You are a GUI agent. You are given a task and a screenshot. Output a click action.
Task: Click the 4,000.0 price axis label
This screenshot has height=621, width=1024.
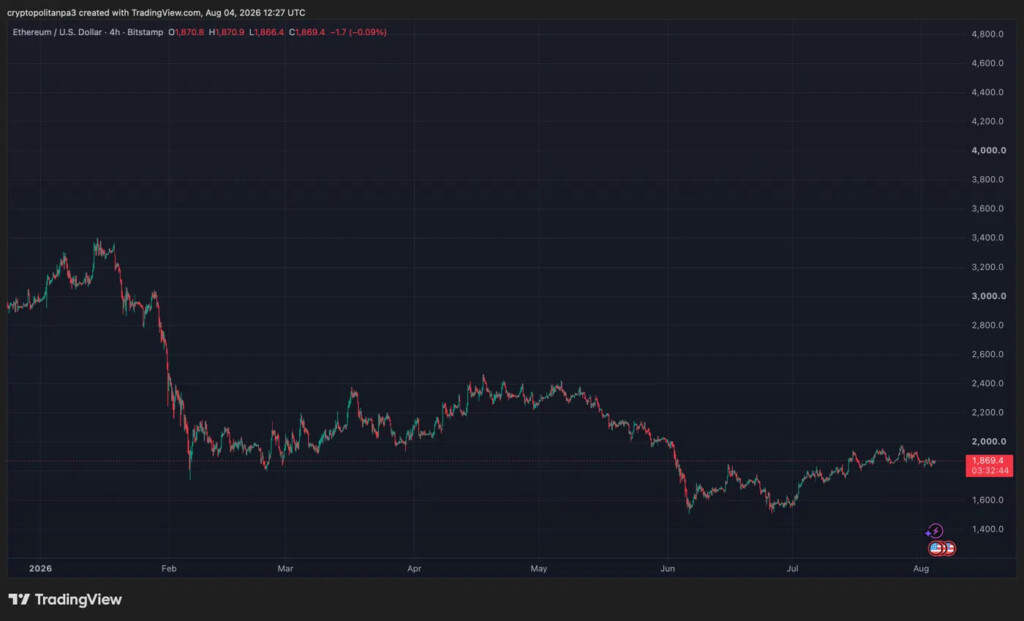[x=989, y=150]
